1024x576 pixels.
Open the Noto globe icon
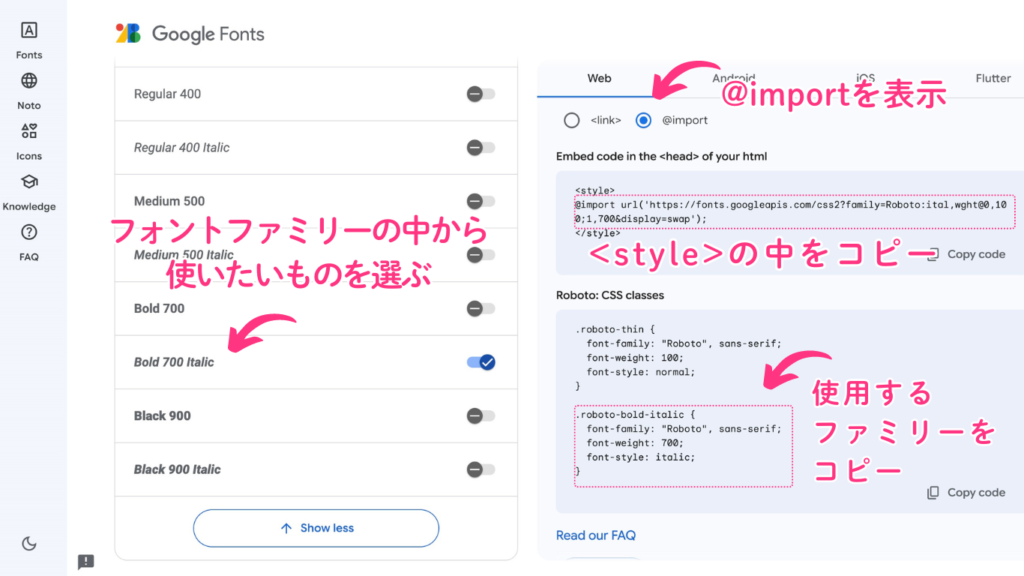(29, 81)
